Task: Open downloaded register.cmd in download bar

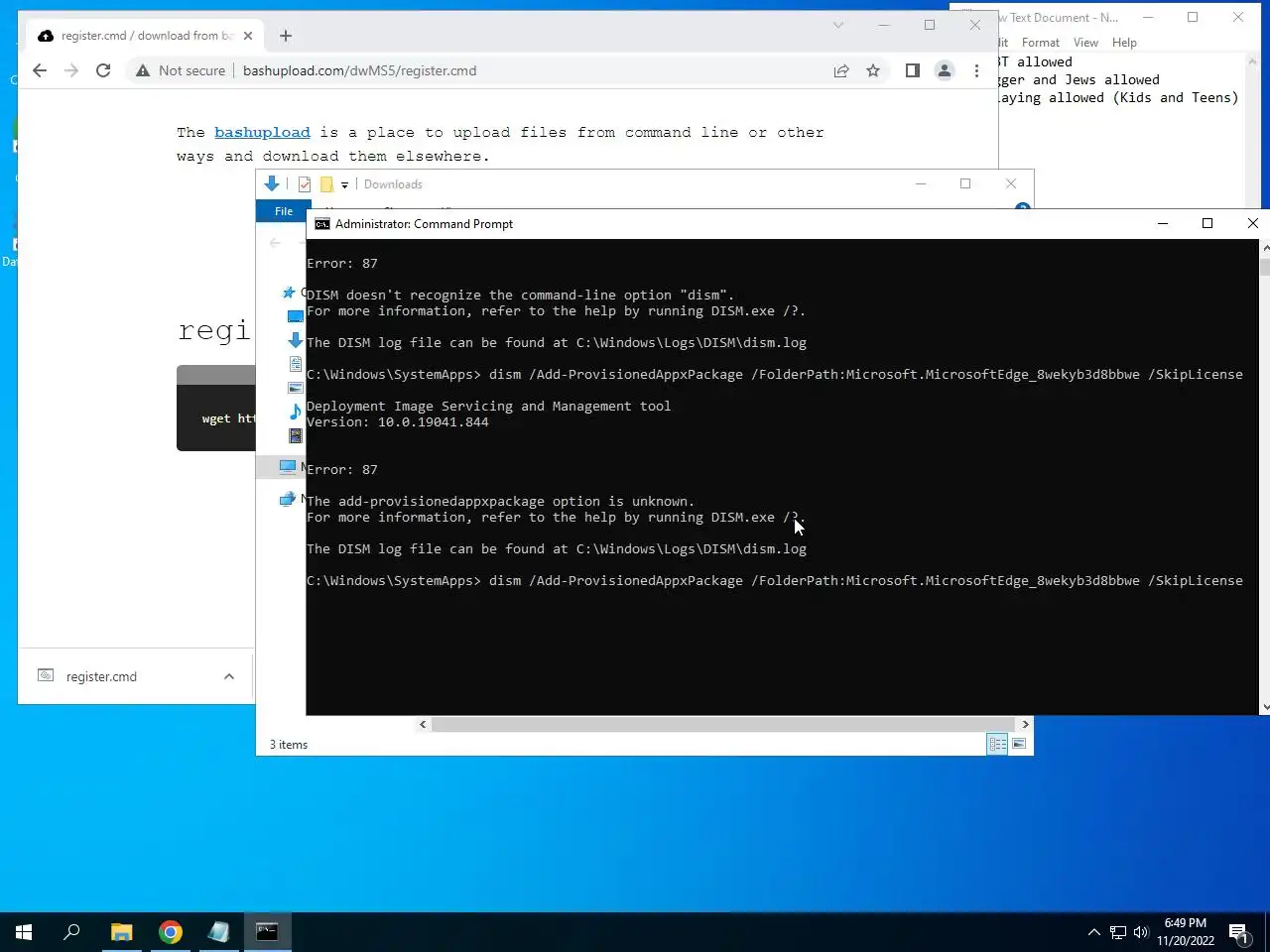Action: click(101, 676)
